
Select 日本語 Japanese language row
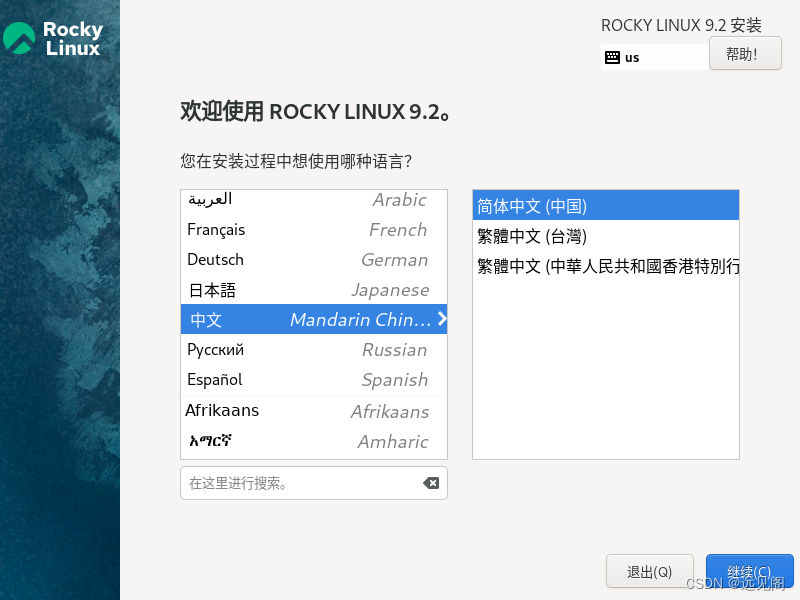click(x=314, y=290)
